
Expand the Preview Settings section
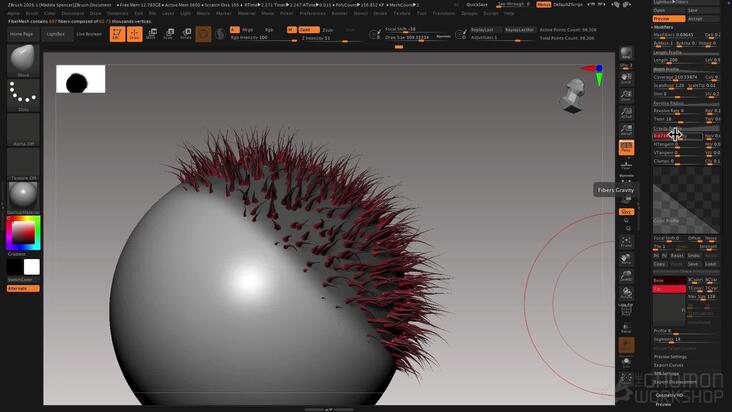(x=670, y=356)
